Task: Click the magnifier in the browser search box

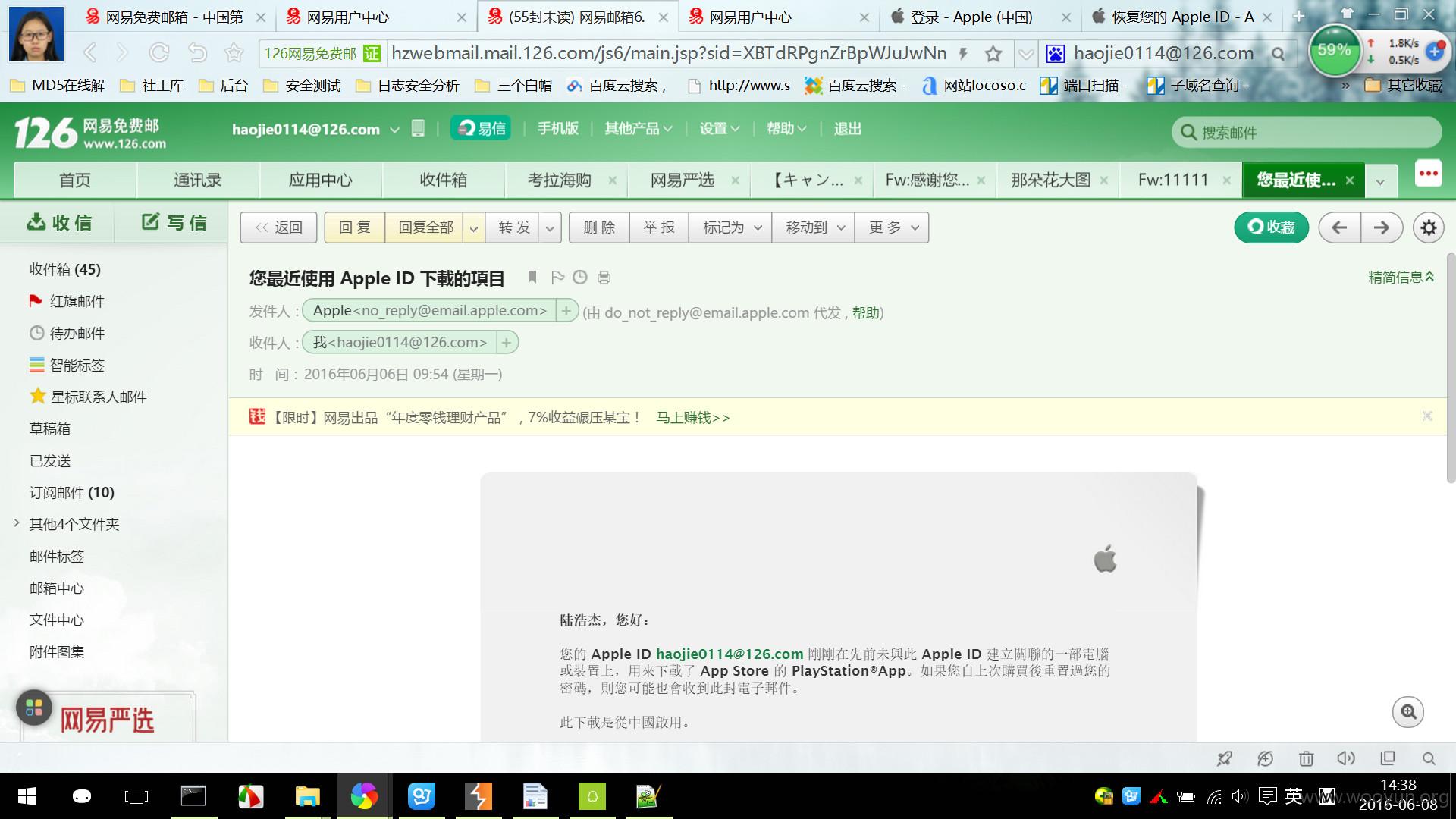Action: pyautogui.click(x=1279, y=54)
